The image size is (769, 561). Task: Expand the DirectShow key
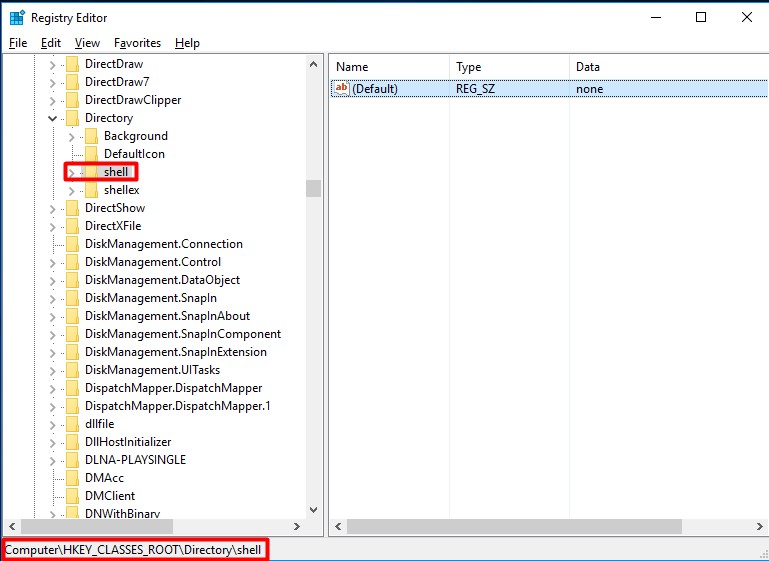pos(52,208)
